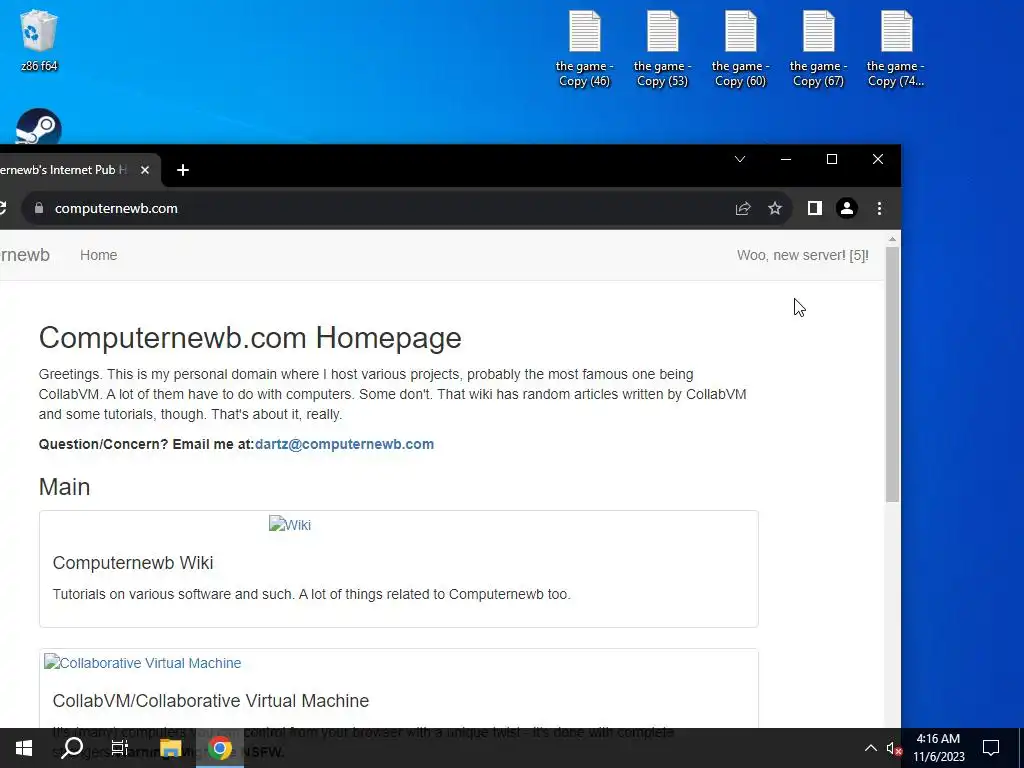Click CollabVM/Collaborative Virtual Machine heading
The width and height of the screenshot is (1024, 768).
click(210, 701)
